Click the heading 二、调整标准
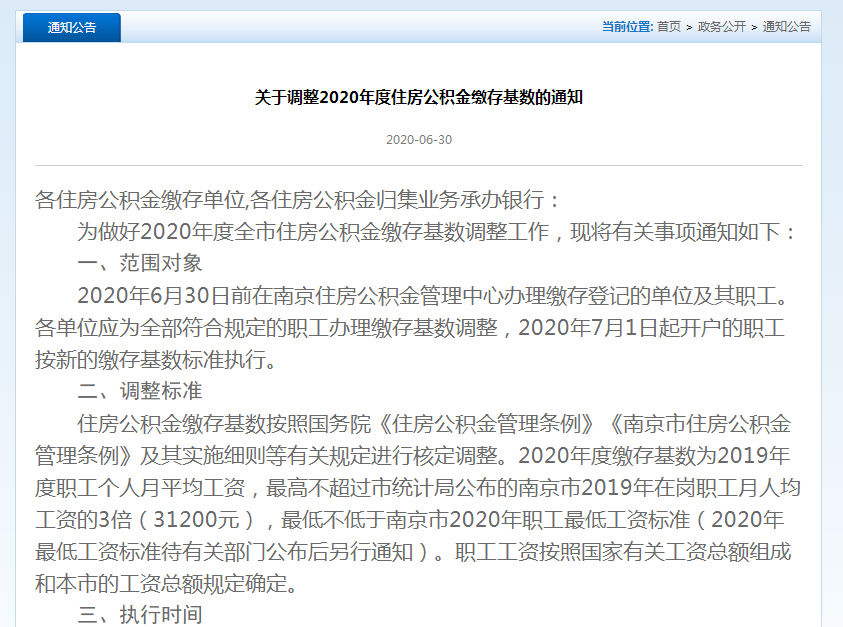Screen dimensions: 843x627 point(140,390)
